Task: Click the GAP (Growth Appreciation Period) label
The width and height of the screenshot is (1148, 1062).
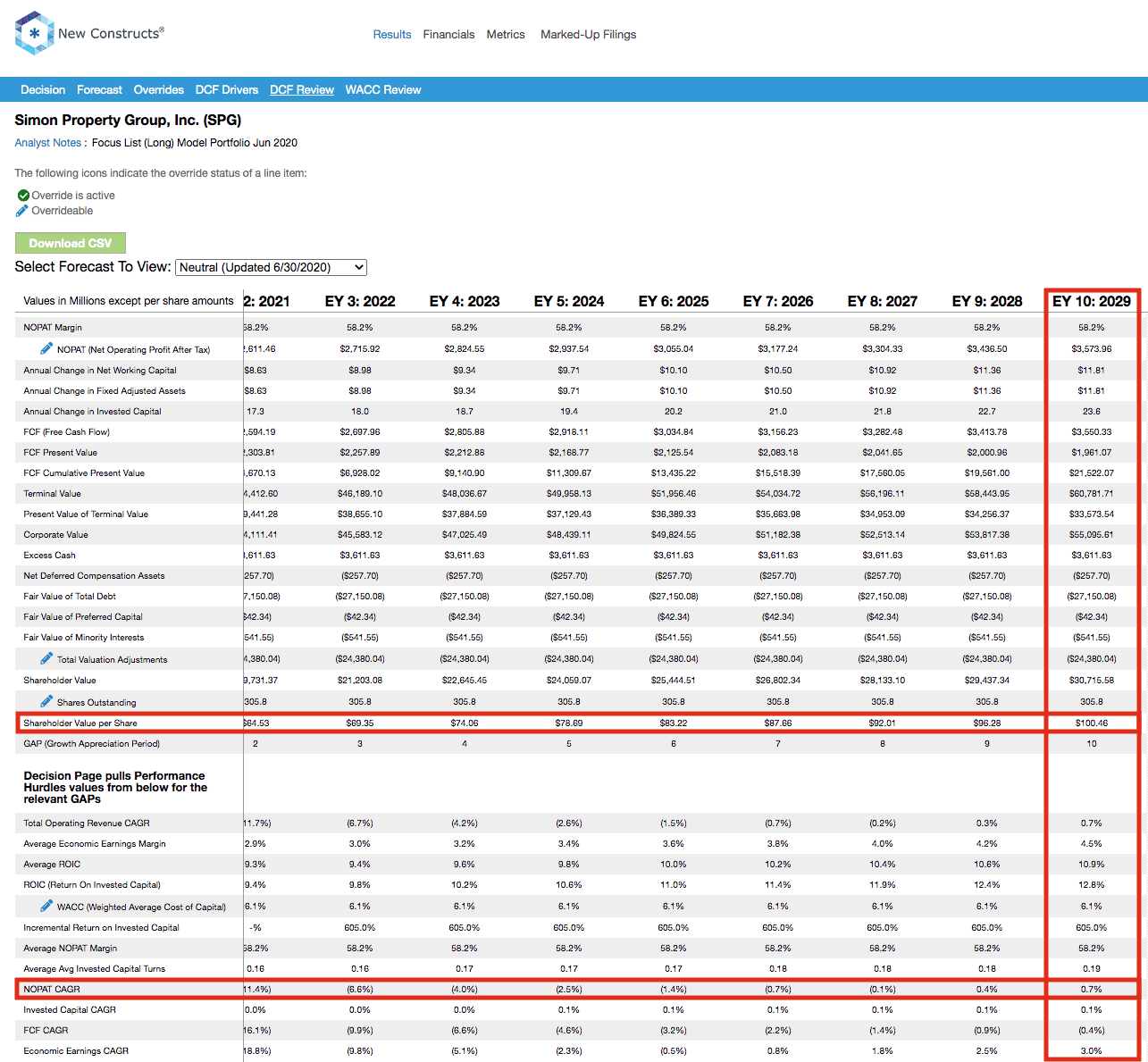Action: pos(92,744)
